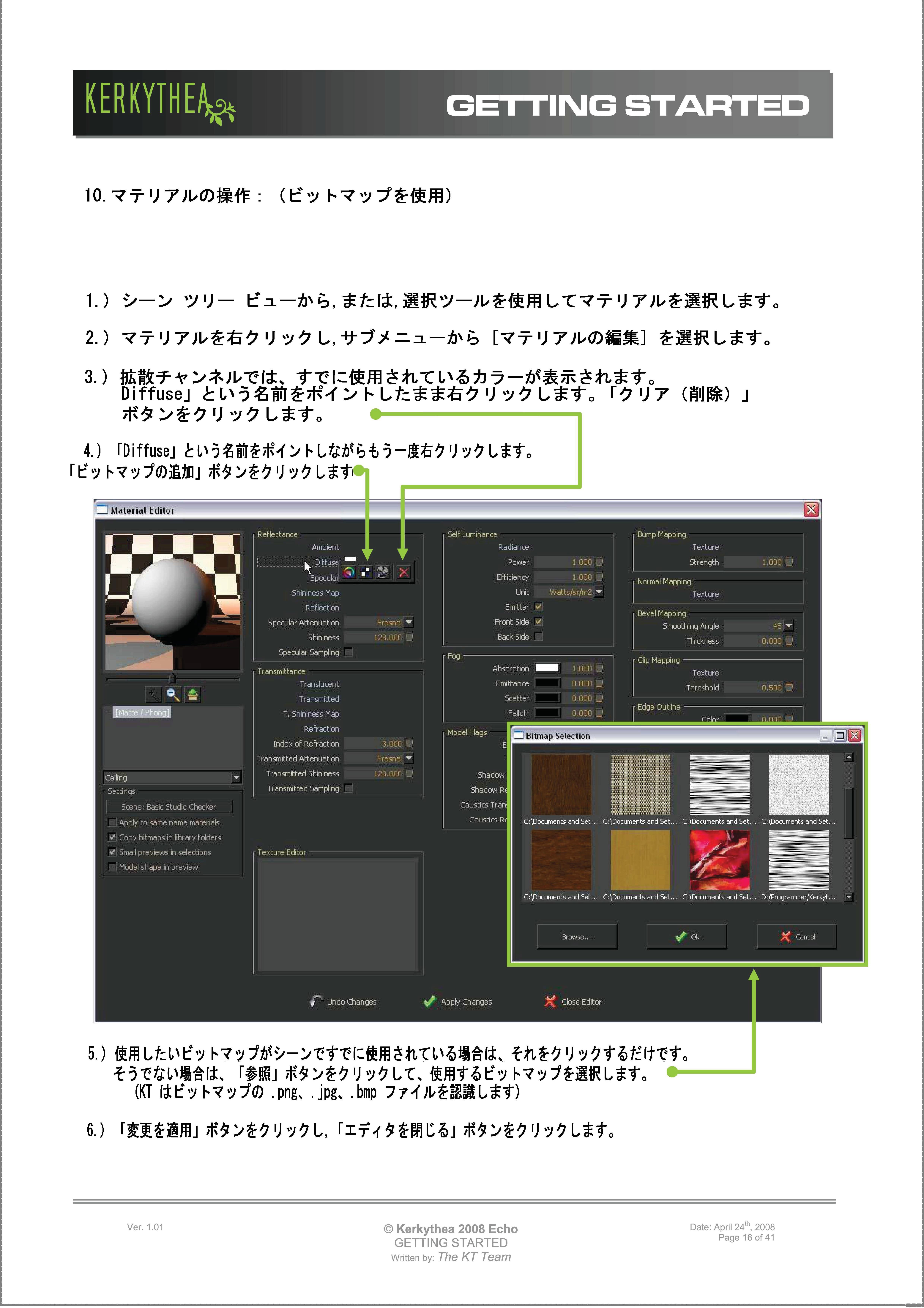Screen dimensions: 924x1308
Task: Click the black Emittance color swatch
Action: (548, 683)
